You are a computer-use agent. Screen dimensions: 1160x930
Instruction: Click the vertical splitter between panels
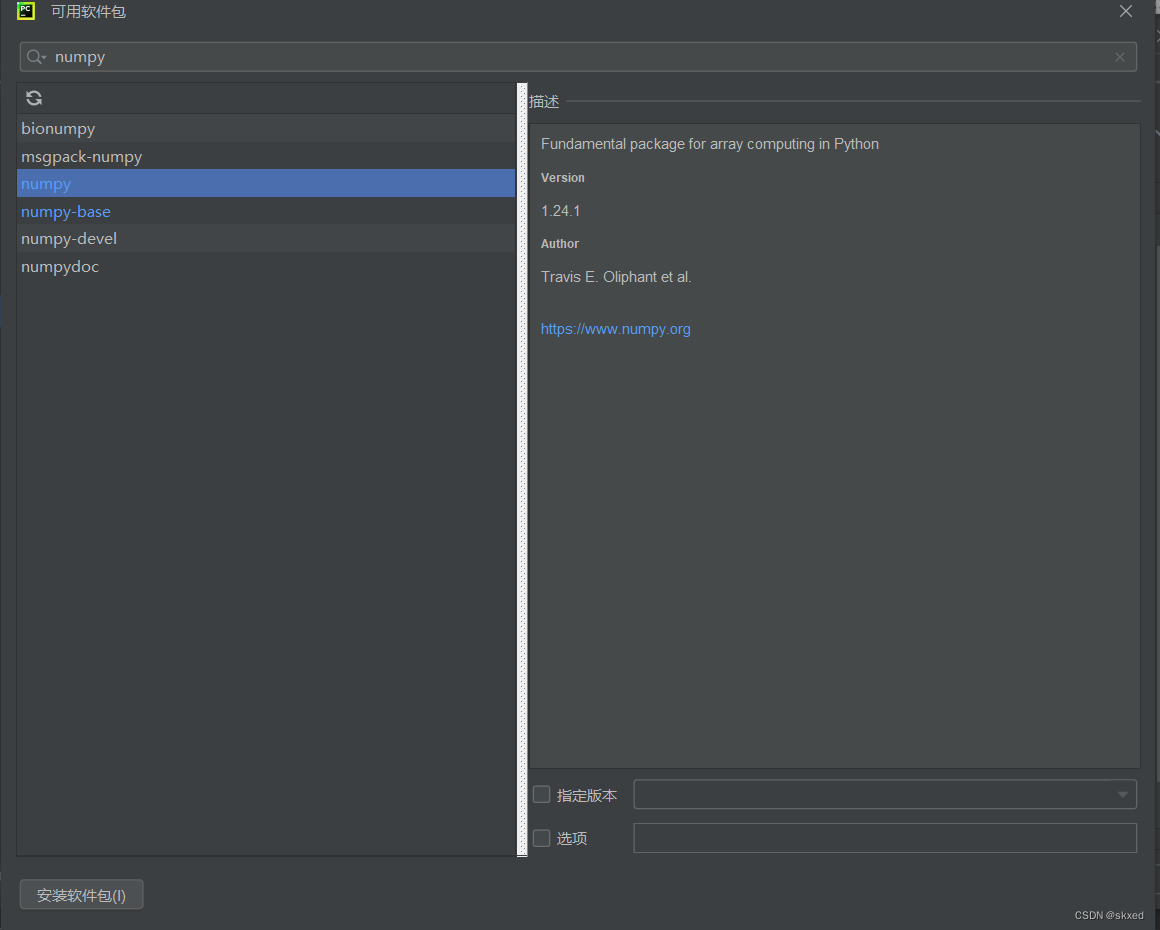[522, 470]
